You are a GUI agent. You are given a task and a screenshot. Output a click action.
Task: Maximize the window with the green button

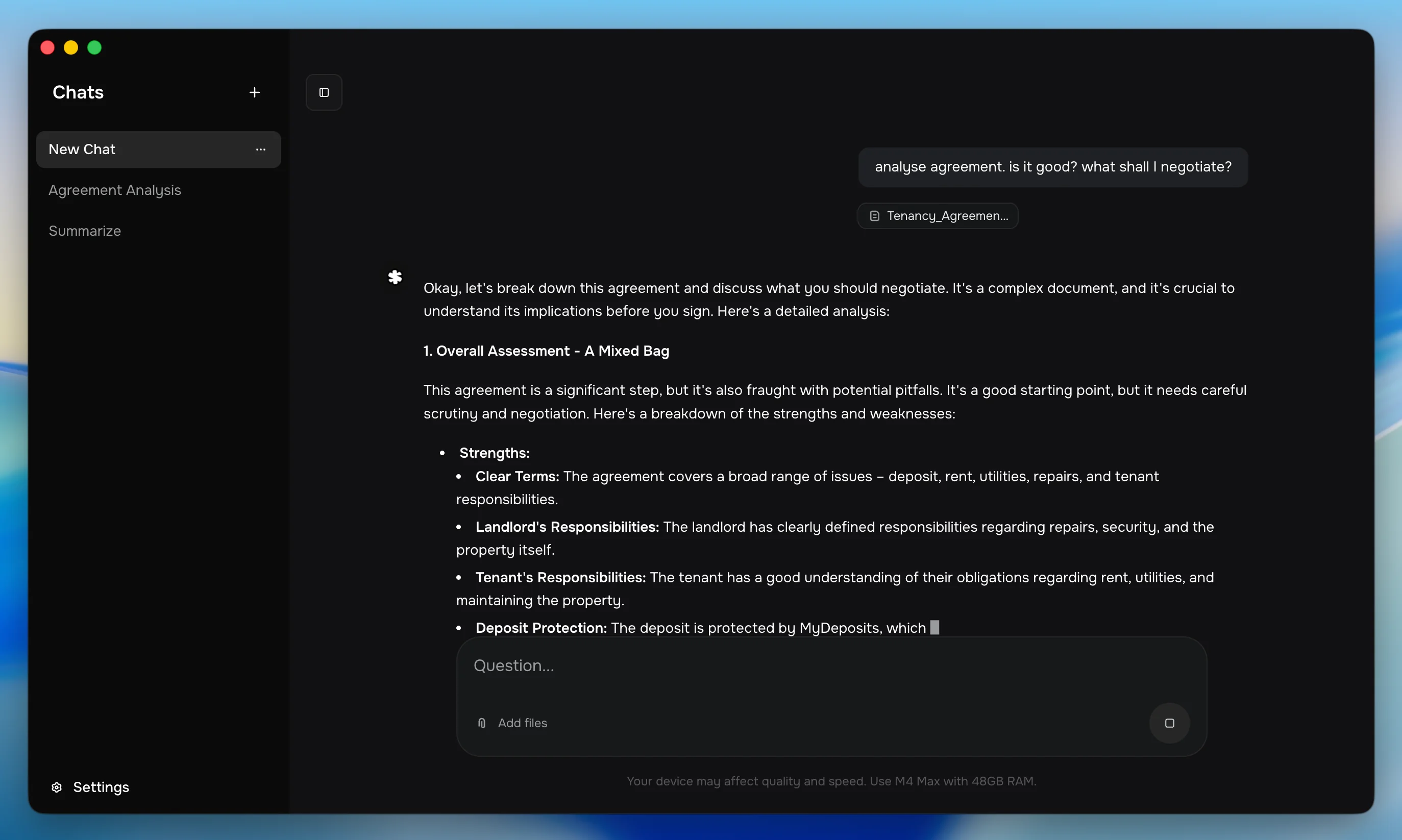(94, 47)
